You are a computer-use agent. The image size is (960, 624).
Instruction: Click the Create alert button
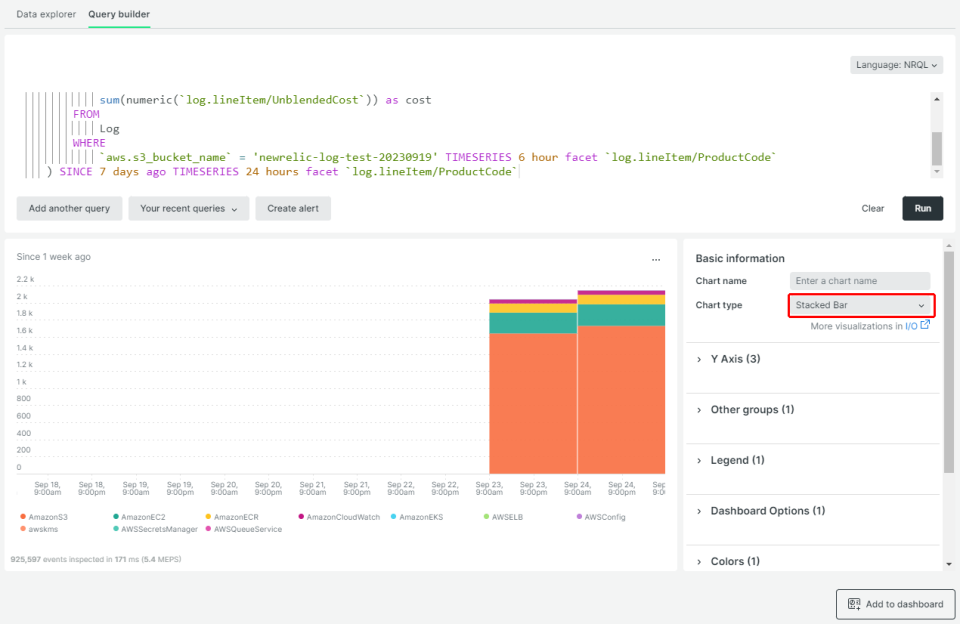(x=293, y=208)
